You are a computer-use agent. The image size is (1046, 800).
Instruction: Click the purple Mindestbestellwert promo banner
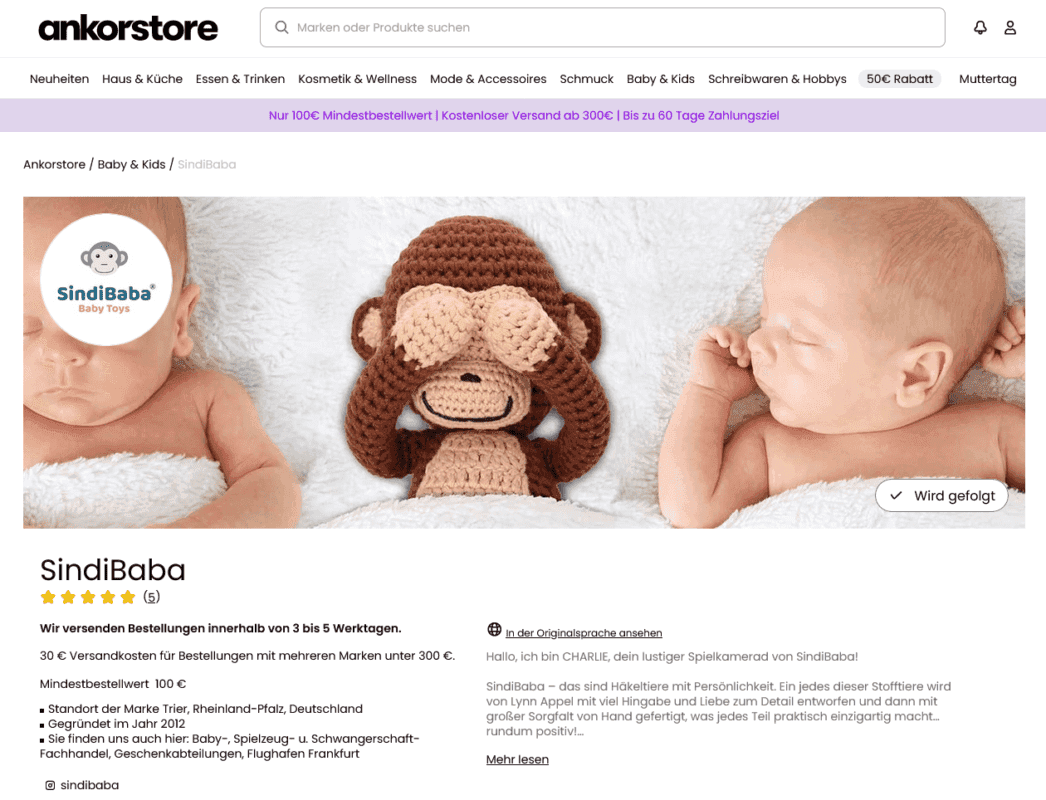[x=523, y=115]
